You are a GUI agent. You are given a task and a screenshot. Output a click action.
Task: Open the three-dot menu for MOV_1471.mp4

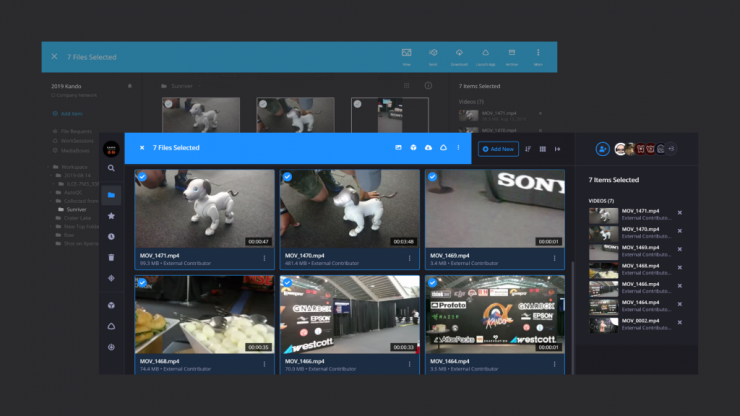(x=265, y=258)
